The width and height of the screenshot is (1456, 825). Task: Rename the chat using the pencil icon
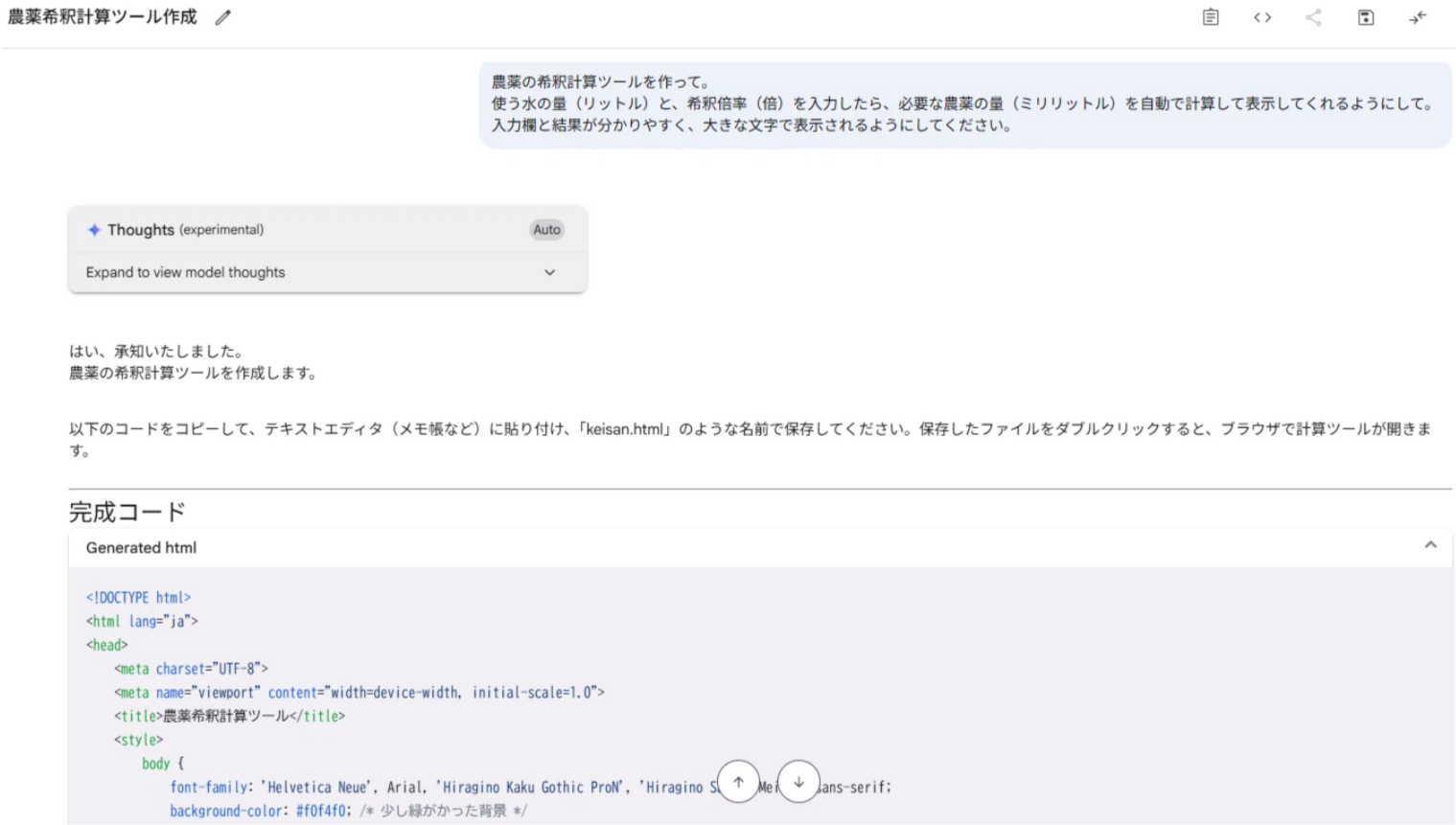[x=222, y=16]
